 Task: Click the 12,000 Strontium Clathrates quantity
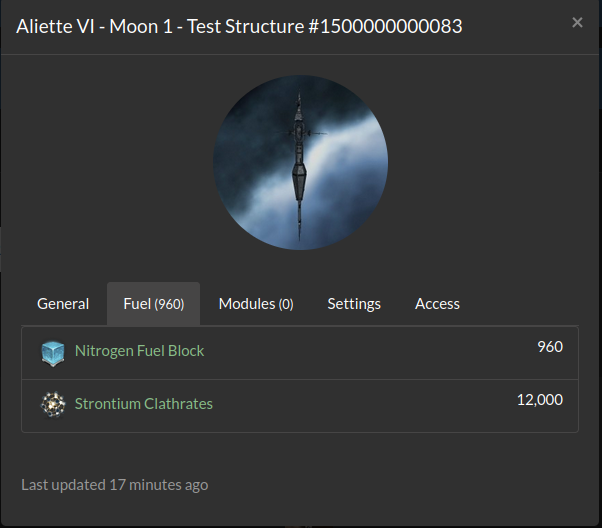click(x=539, y=400)
